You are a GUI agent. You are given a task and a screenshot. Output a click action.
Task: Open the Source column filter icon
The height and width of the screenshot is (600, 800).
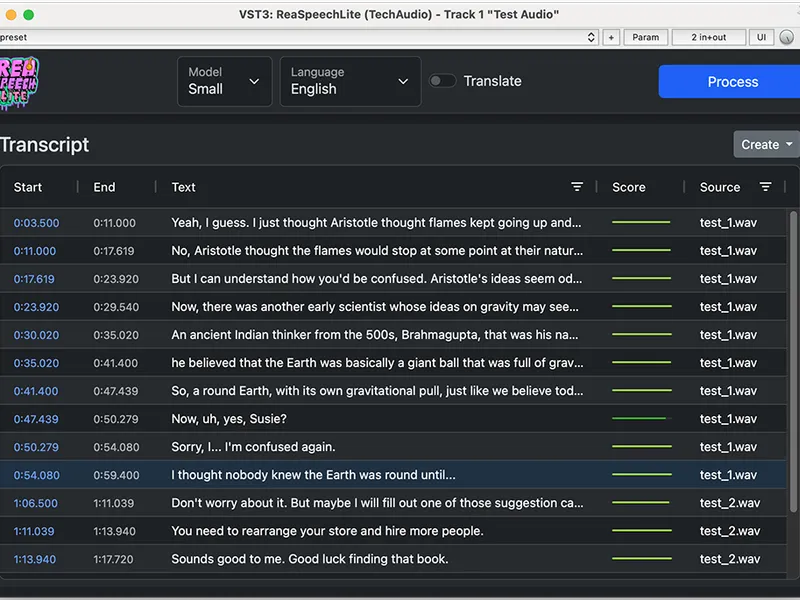coord(765,187)
